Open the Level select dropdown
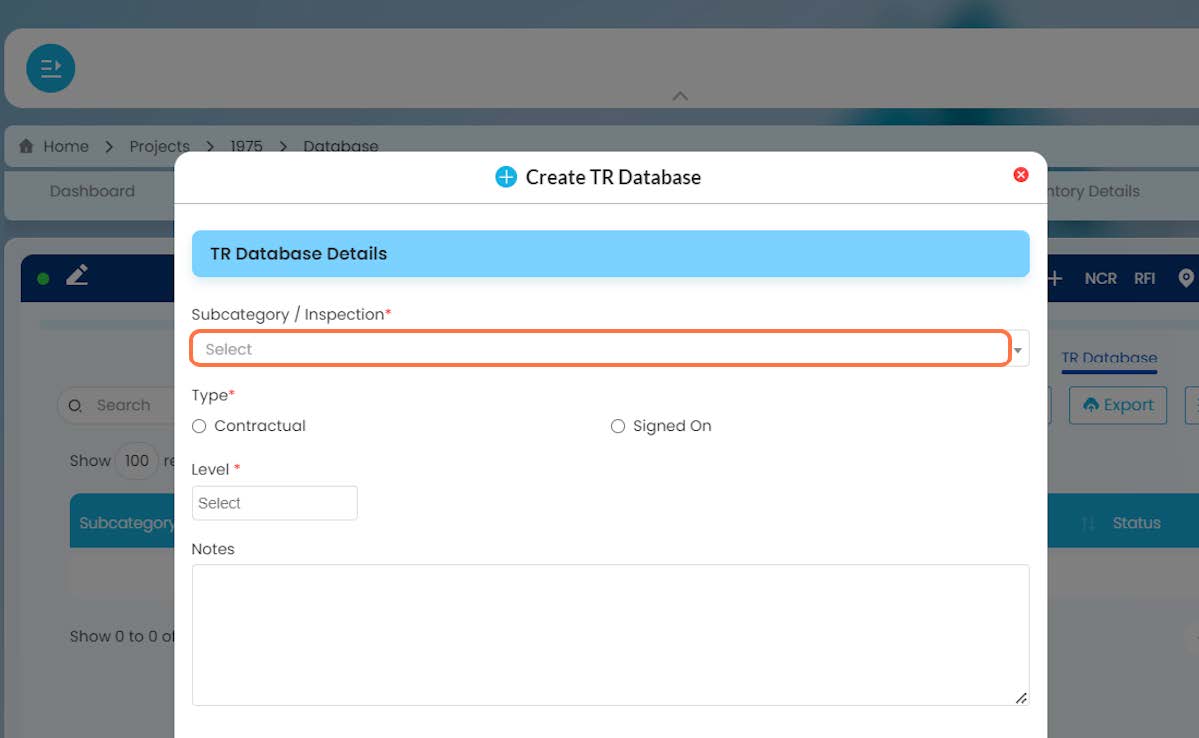 click(275, 503)
